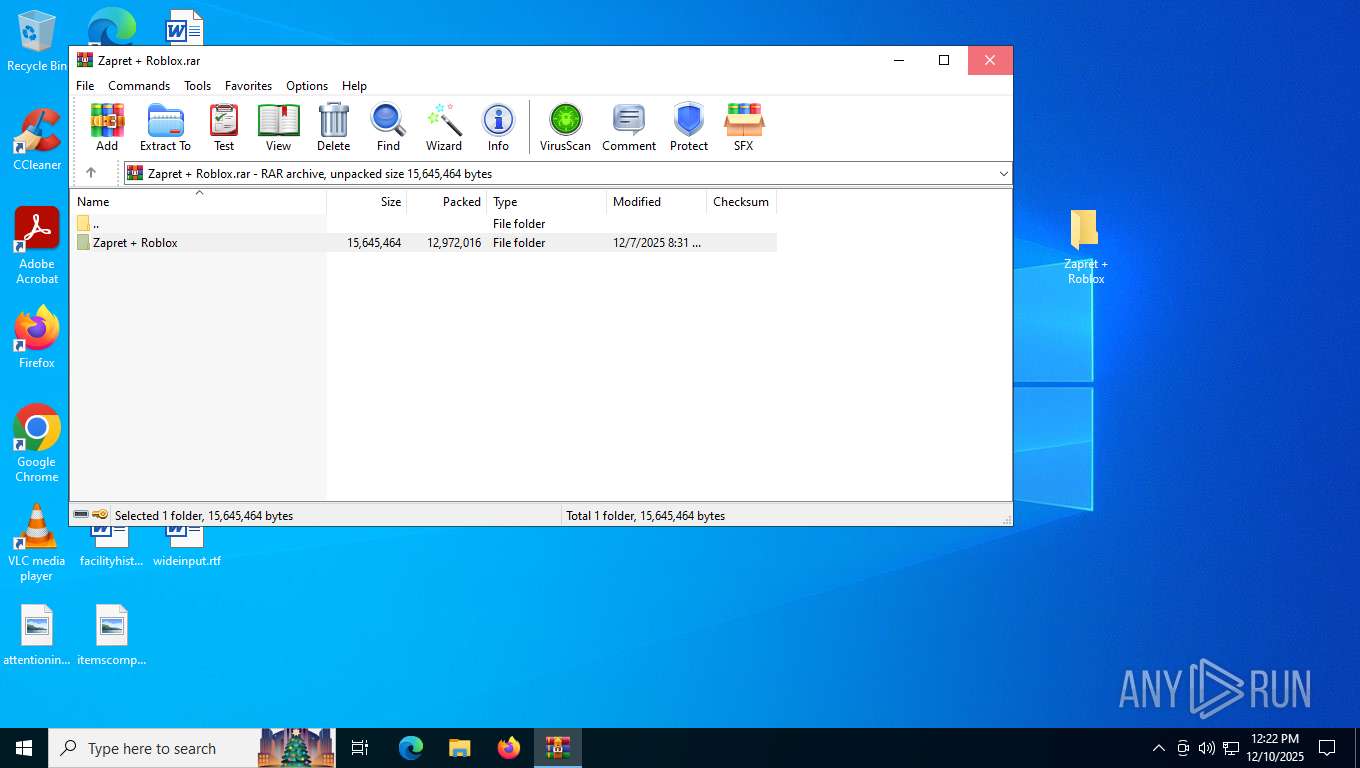1360x768 pixels.
Task: Open Firefox from the taskbar
Action: pos(509,748)
